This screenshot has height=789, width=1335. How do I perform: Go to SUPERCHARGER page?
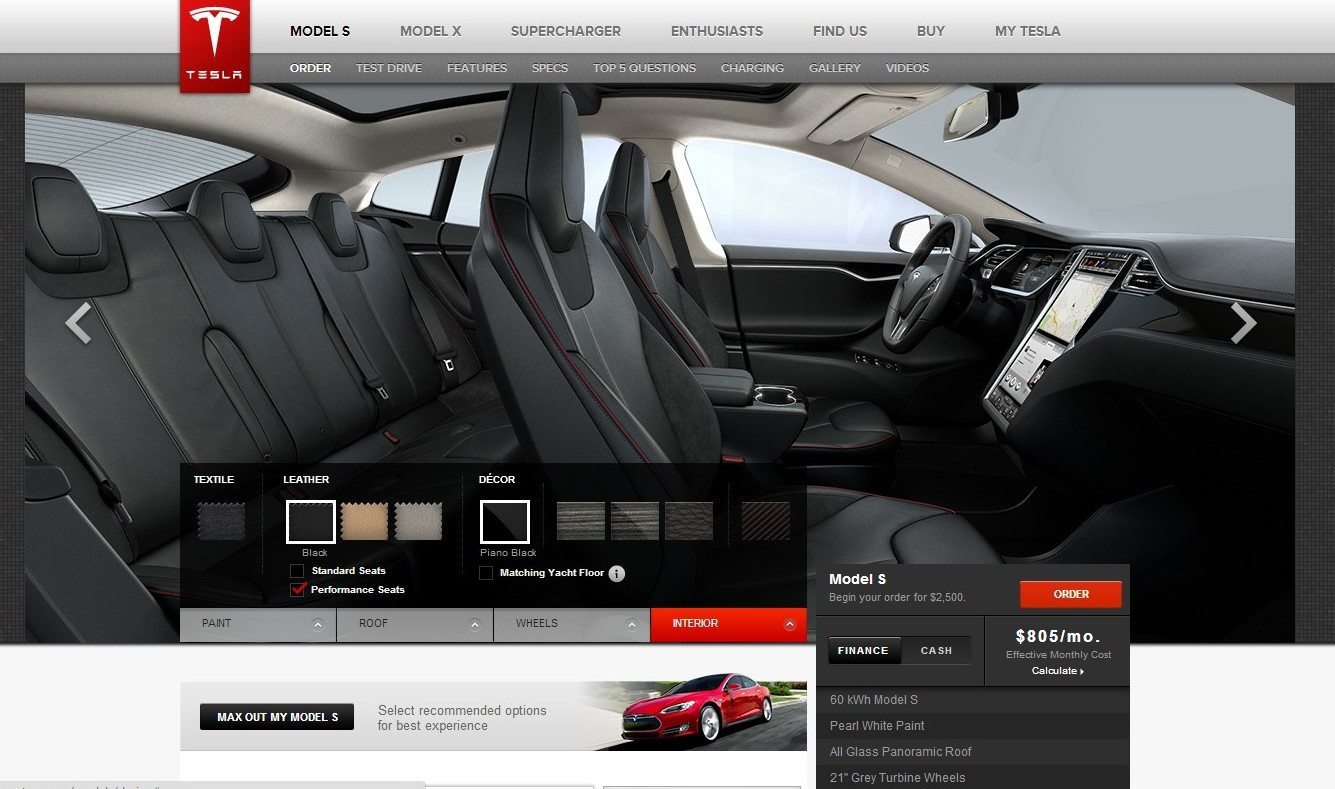point(566,31)
